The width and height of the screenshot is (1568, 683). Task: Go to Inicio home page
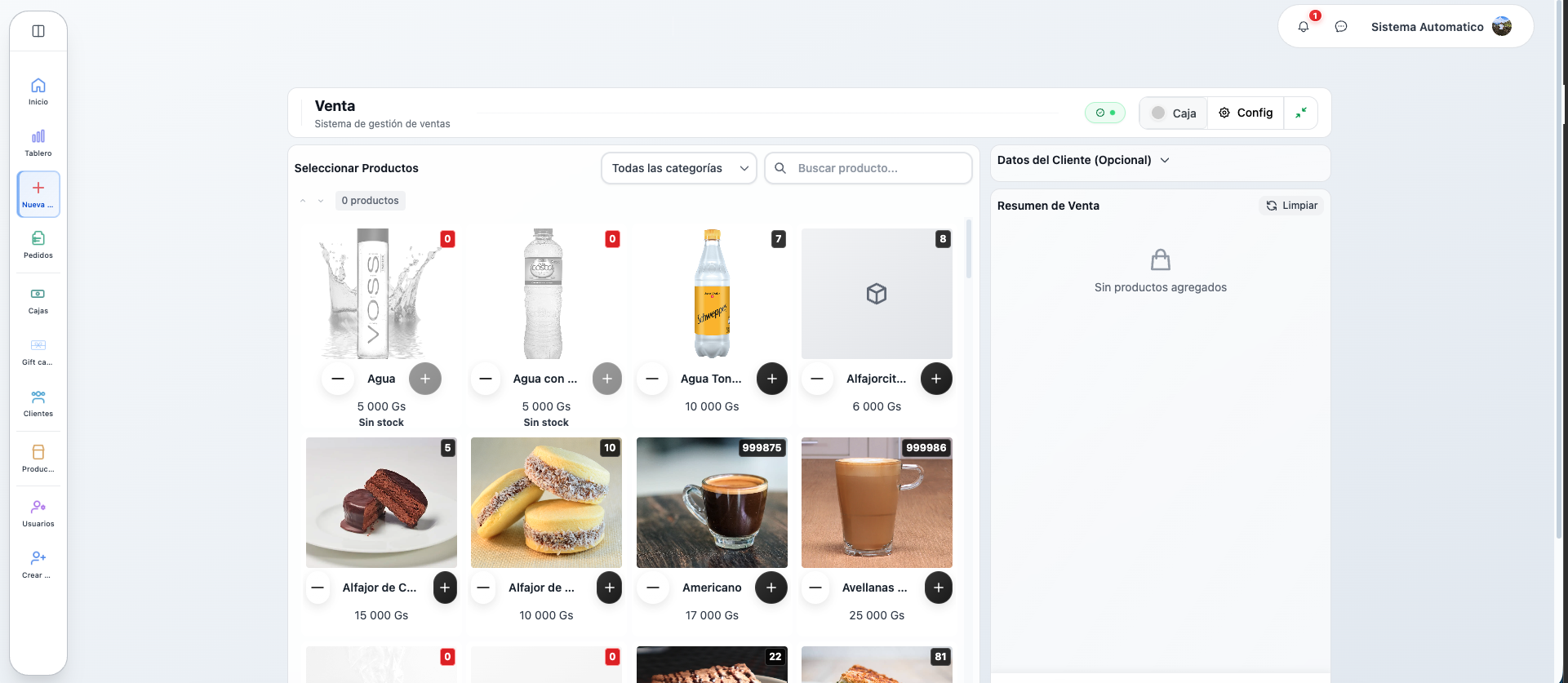click(38, 91)
